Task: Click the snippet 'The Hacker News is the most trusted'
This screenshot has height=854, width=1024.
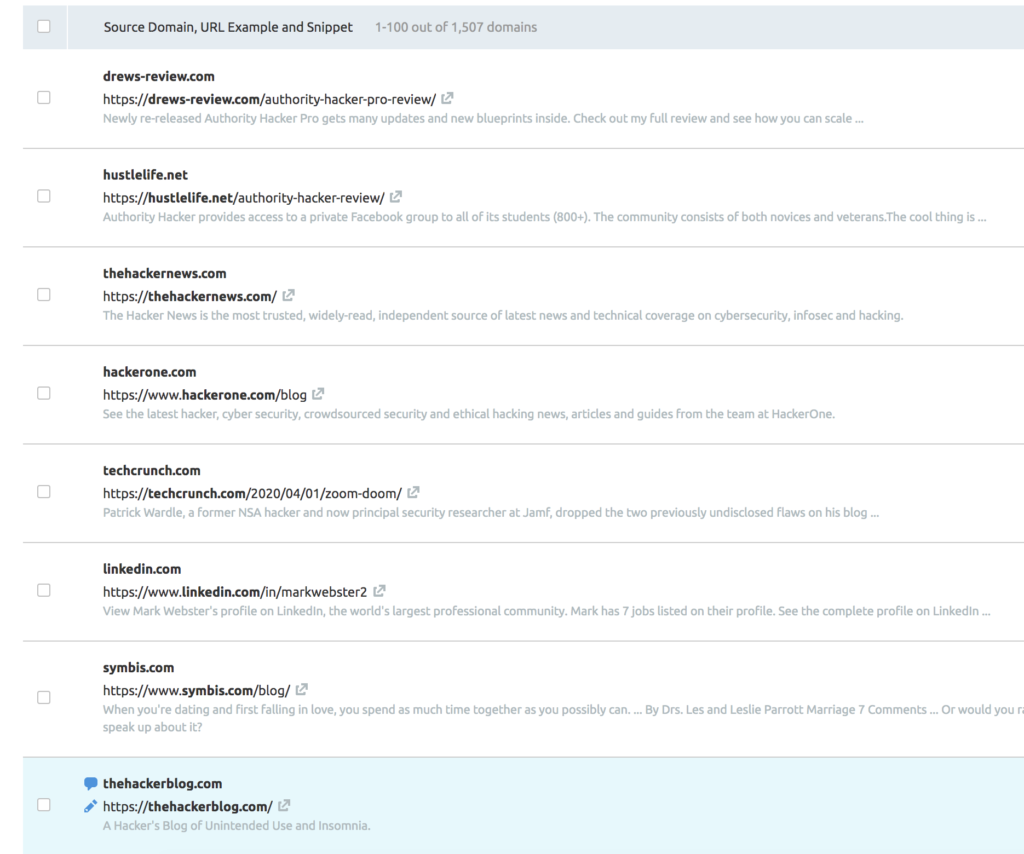Action: point(503,316)
